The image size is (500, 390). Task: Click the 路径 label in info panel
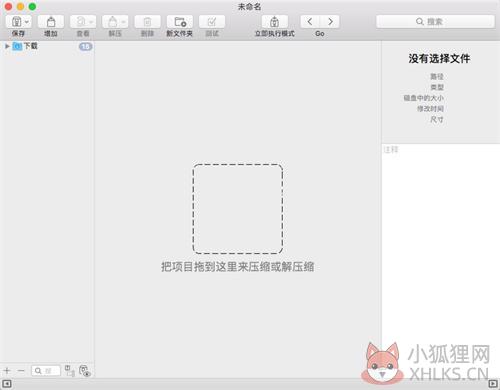(437, 77)
